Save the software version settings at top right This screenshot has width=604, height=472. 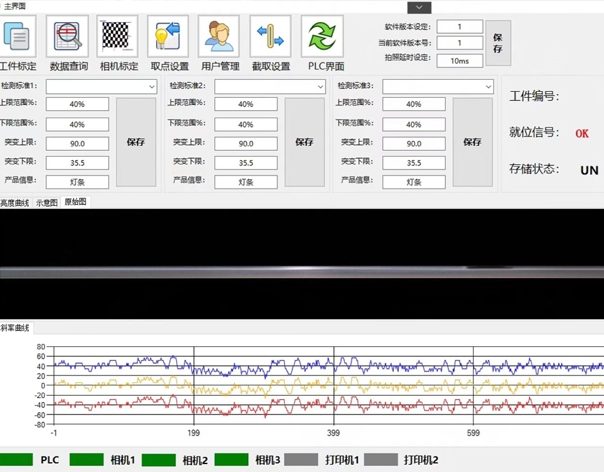point(497,43)
